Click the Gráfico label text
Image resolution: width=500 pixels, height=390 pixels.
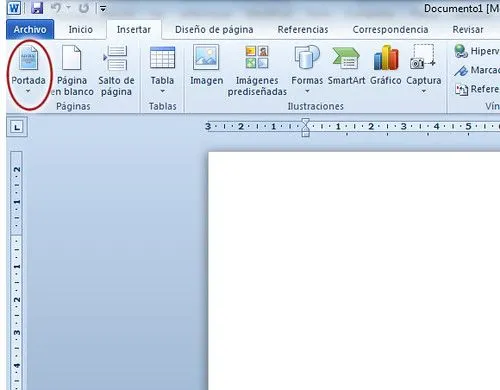coord(386,80)
